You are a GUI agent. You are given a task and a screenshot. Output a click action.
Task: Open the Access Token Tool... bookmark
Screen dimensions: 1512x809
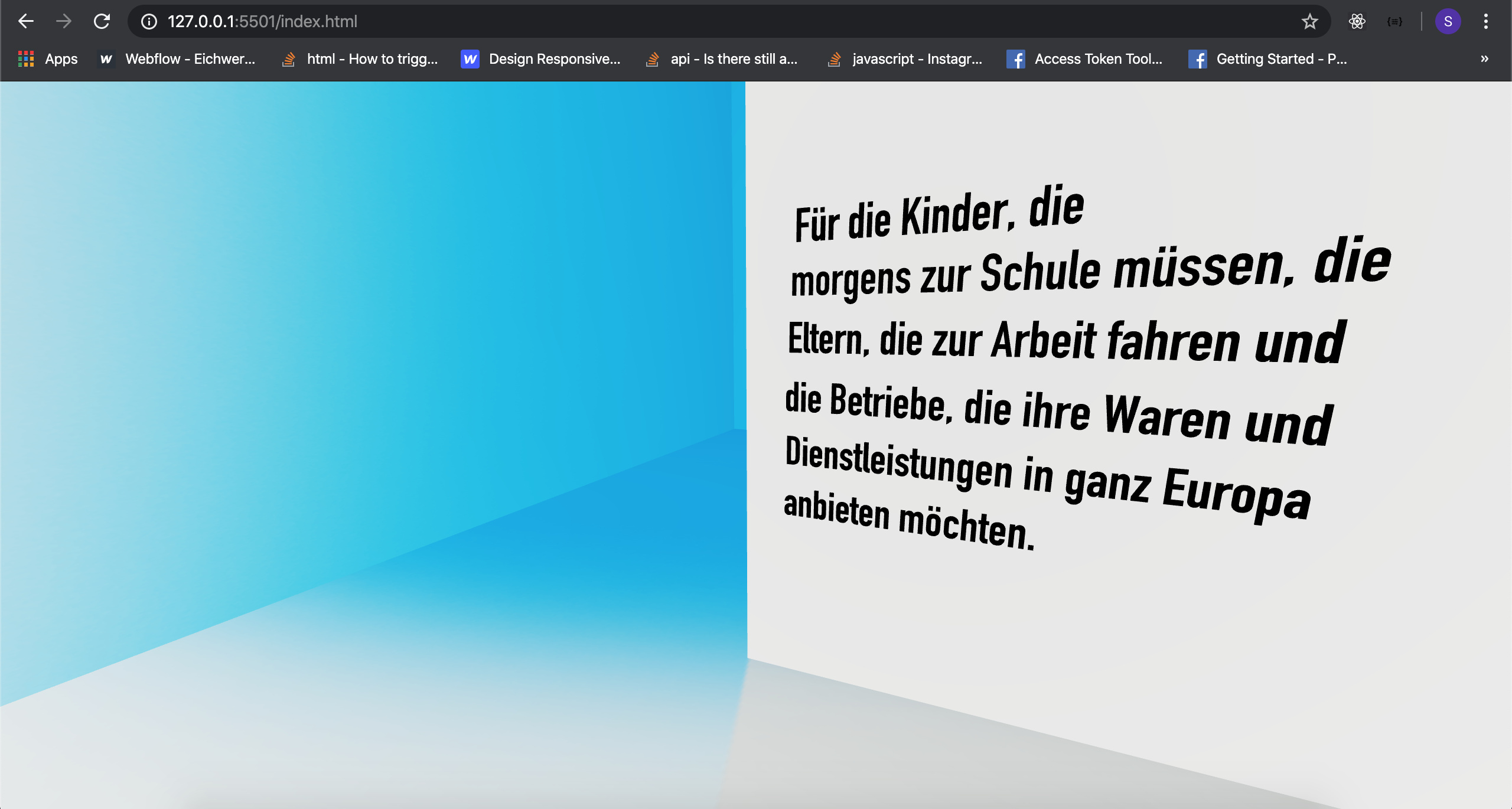(1085, 59)
